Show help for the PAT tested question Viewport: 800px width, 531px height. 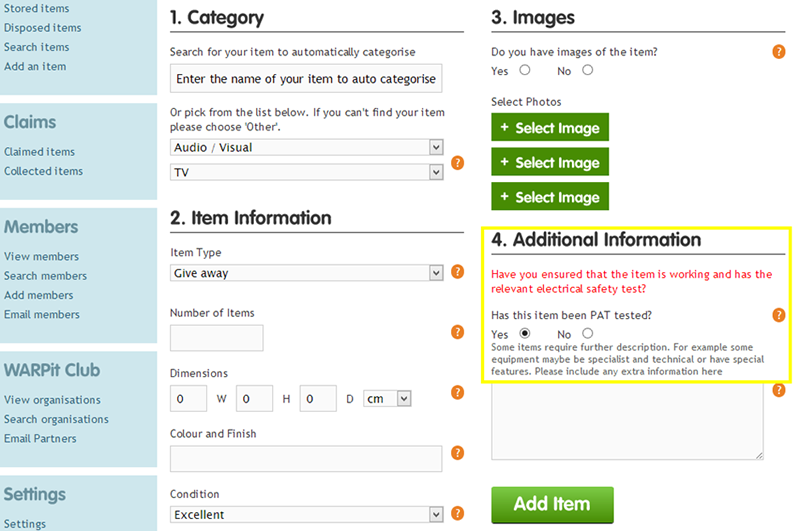click(x=779, y=315)
